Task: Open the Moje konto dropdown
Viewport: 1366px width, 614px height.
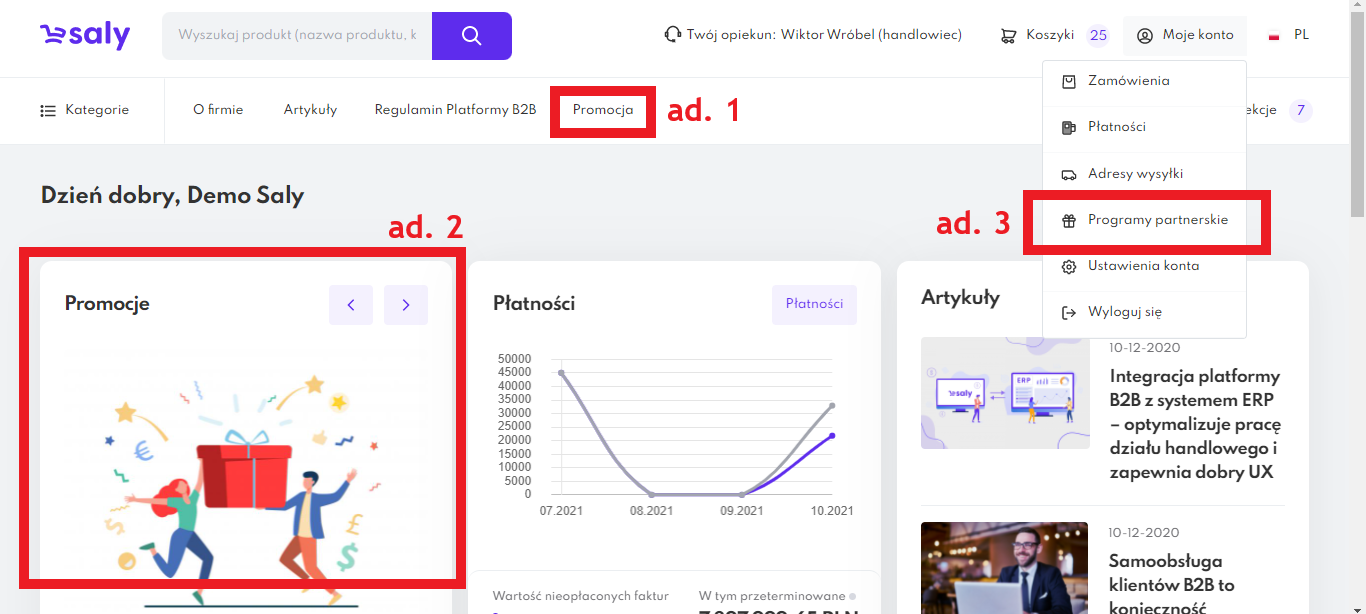Action: [x=1185, y=35]
